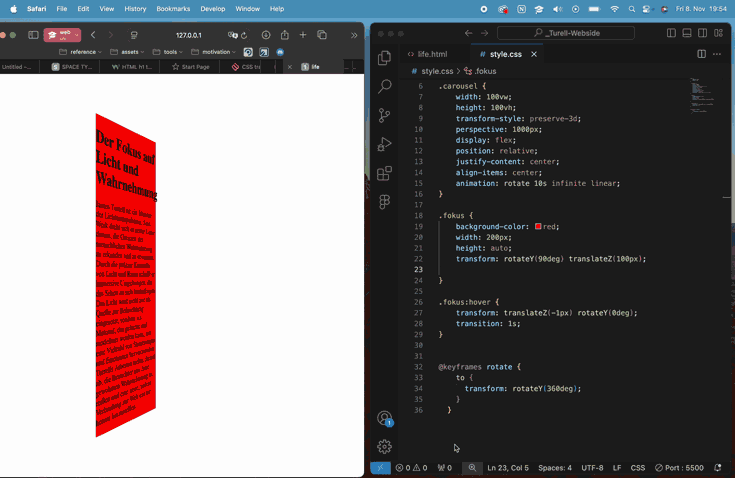Open the Explorer view in VS Code
This screenshot has height=478, width=735.
385,59
